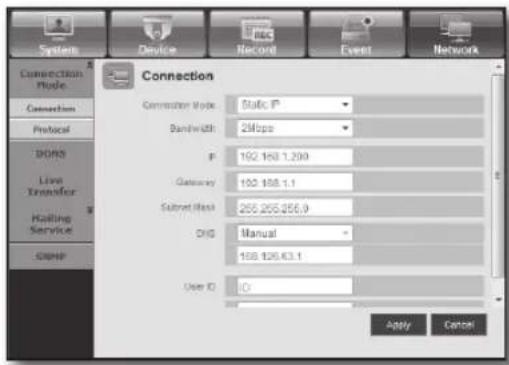Open the Connection Mode Static IP dropdown

295,105
